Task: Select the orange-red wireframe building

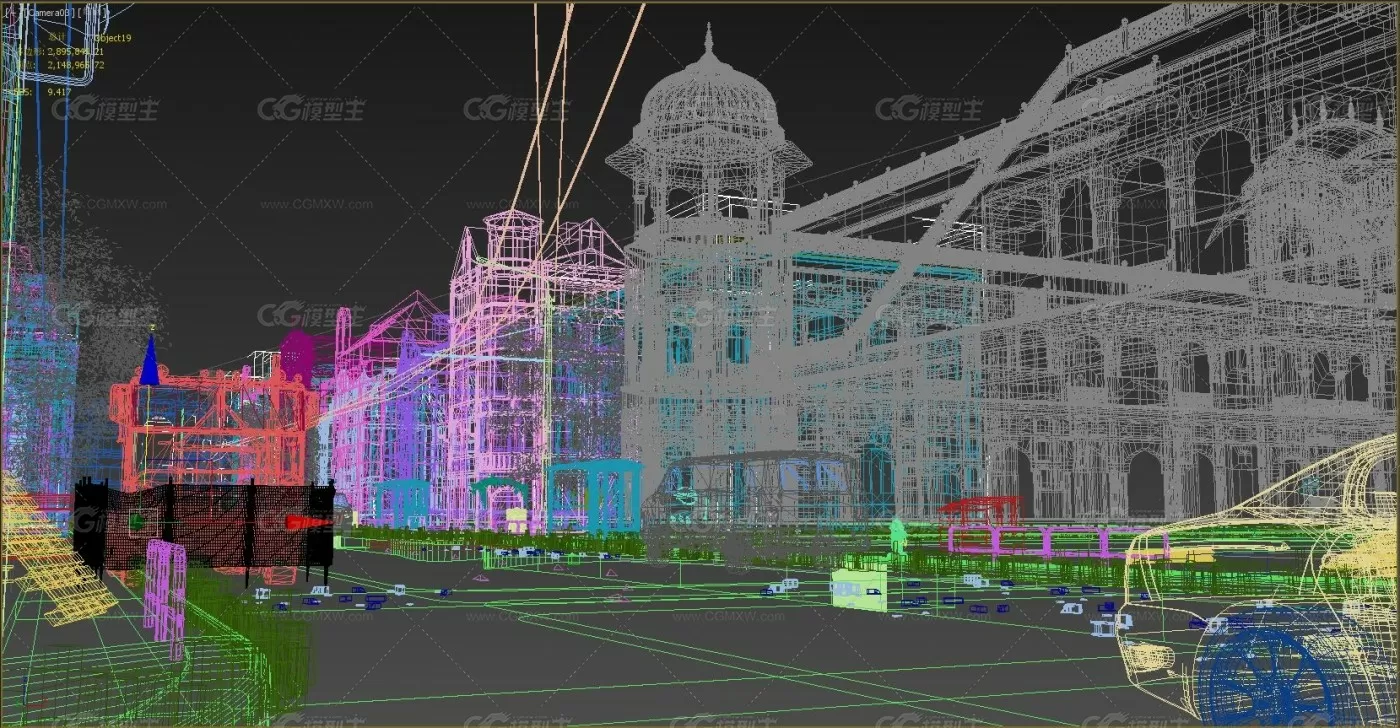Action: coord(213,428)
